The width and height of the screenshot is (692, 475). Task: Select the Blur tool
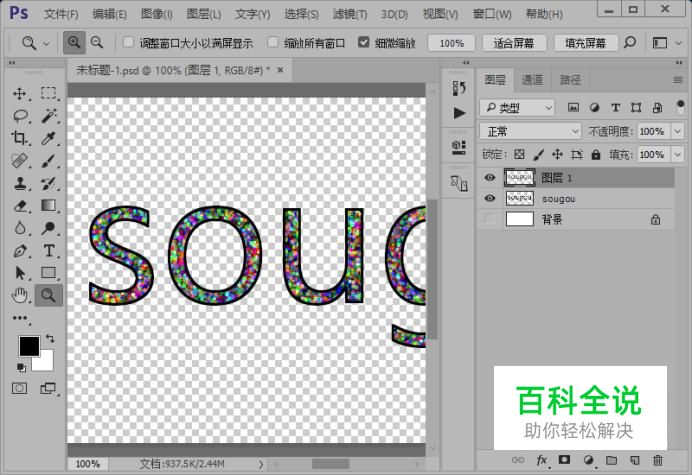coord(19,228)
